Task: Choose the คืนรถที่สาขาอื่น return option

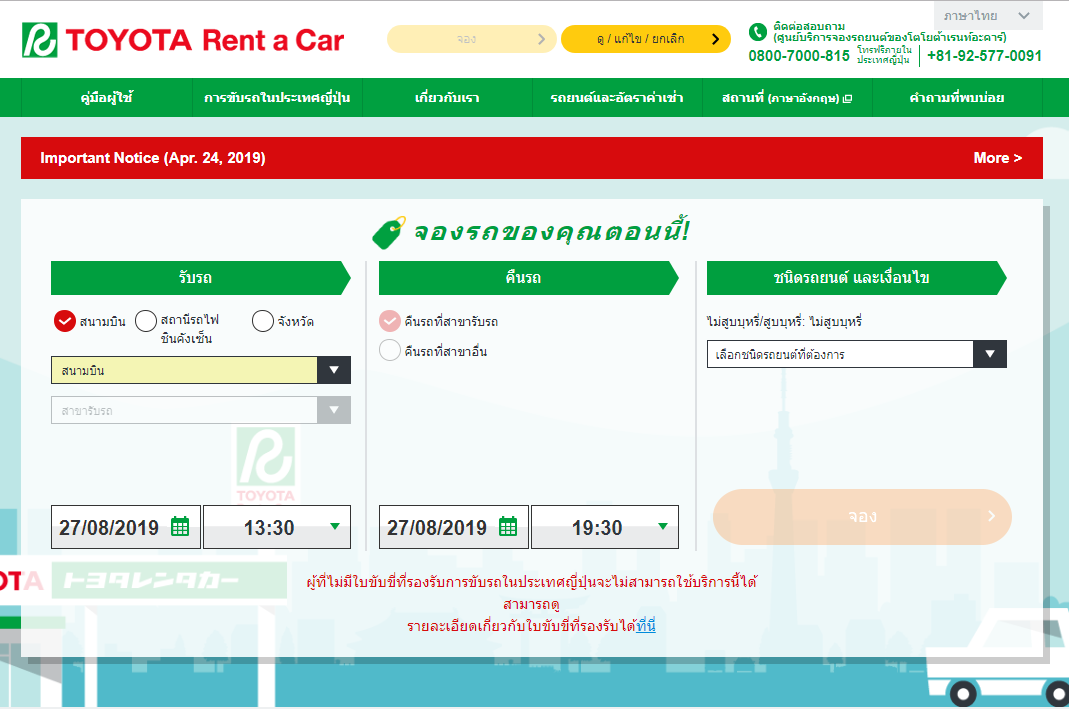Action: click(390, 351)
